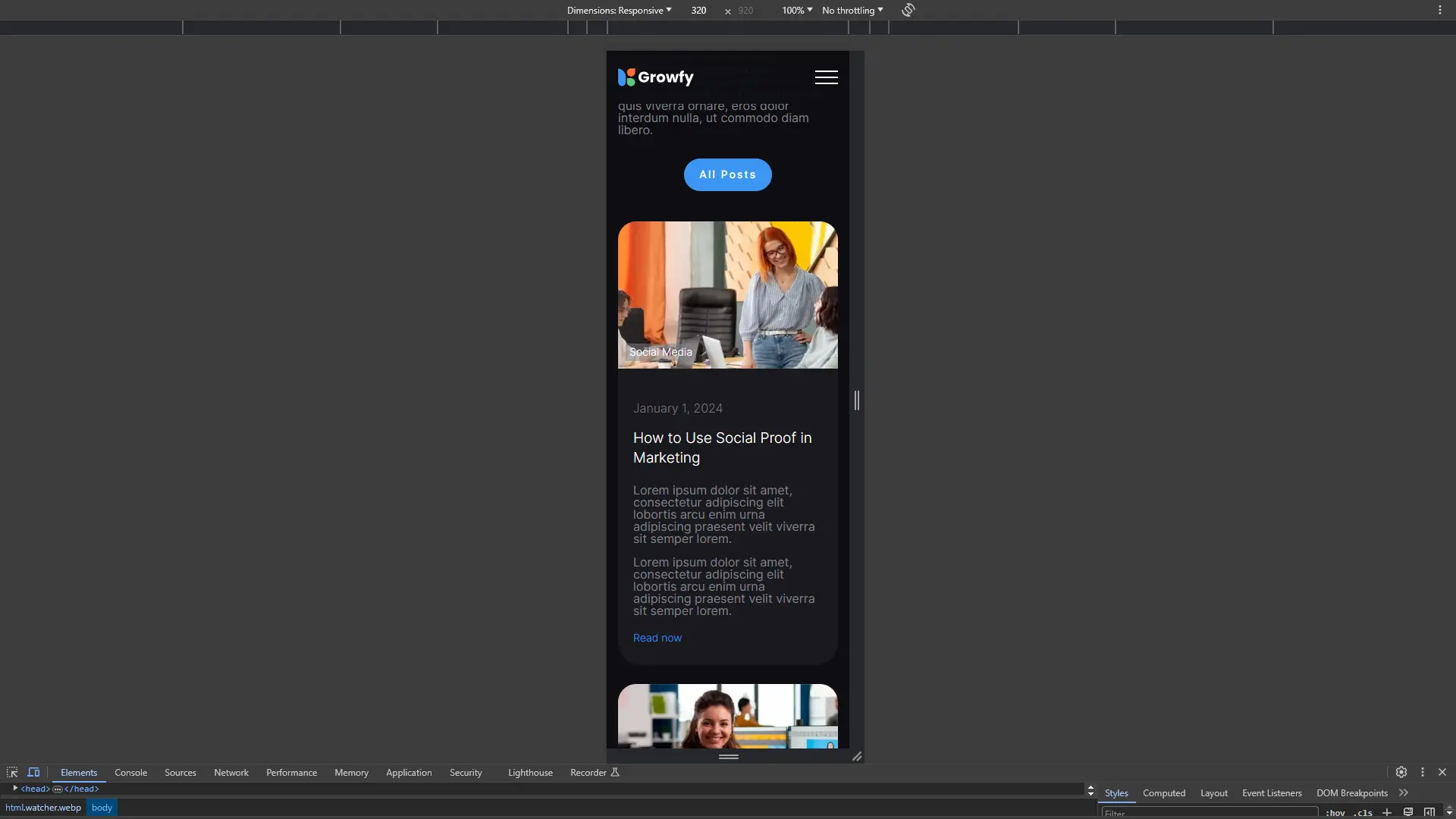Open the Performance tab
This screenshot has height=819, width=1456.
coord(291,772)
